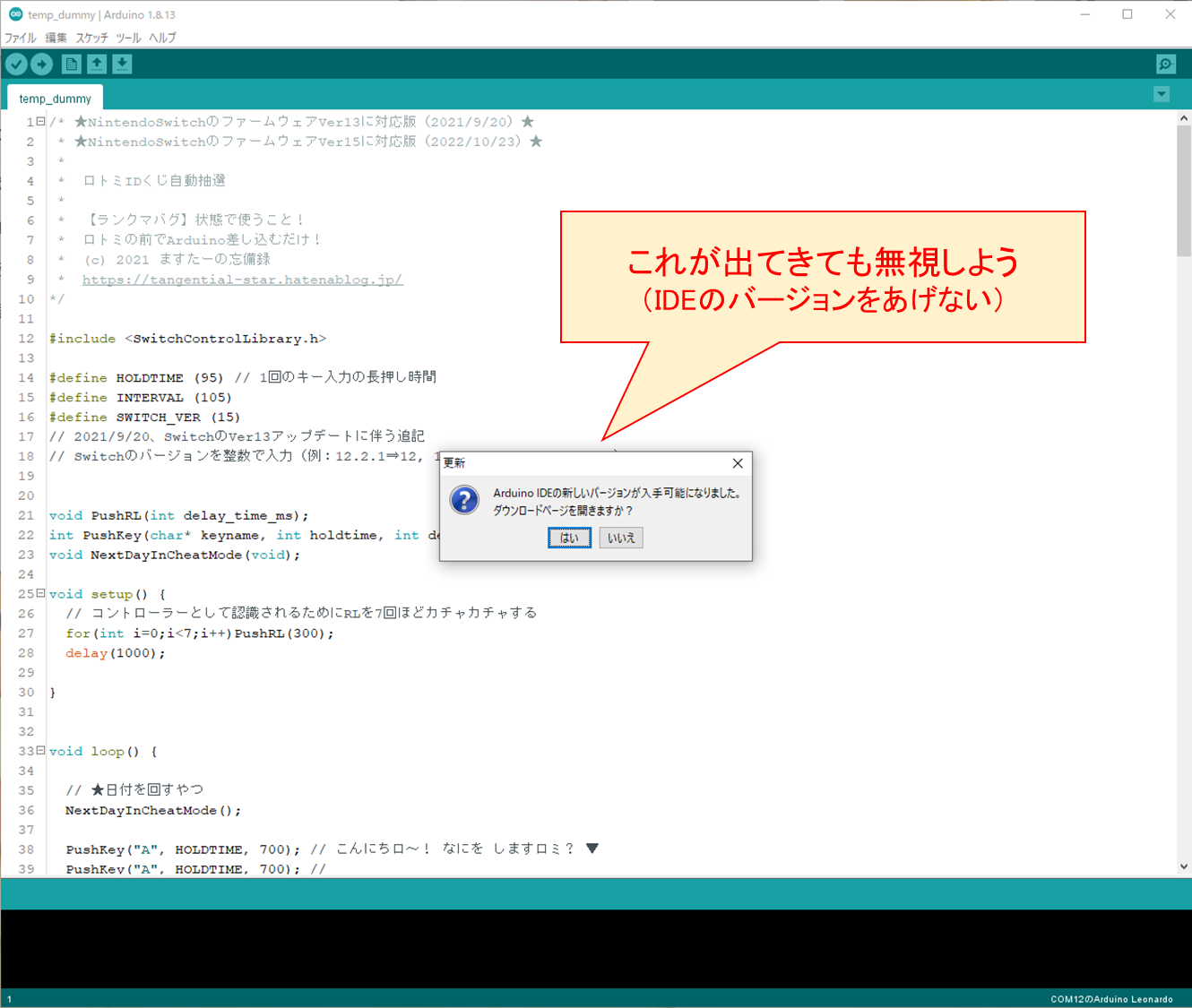Click the NextDayInCheatMode(); call line

point(153,811)
